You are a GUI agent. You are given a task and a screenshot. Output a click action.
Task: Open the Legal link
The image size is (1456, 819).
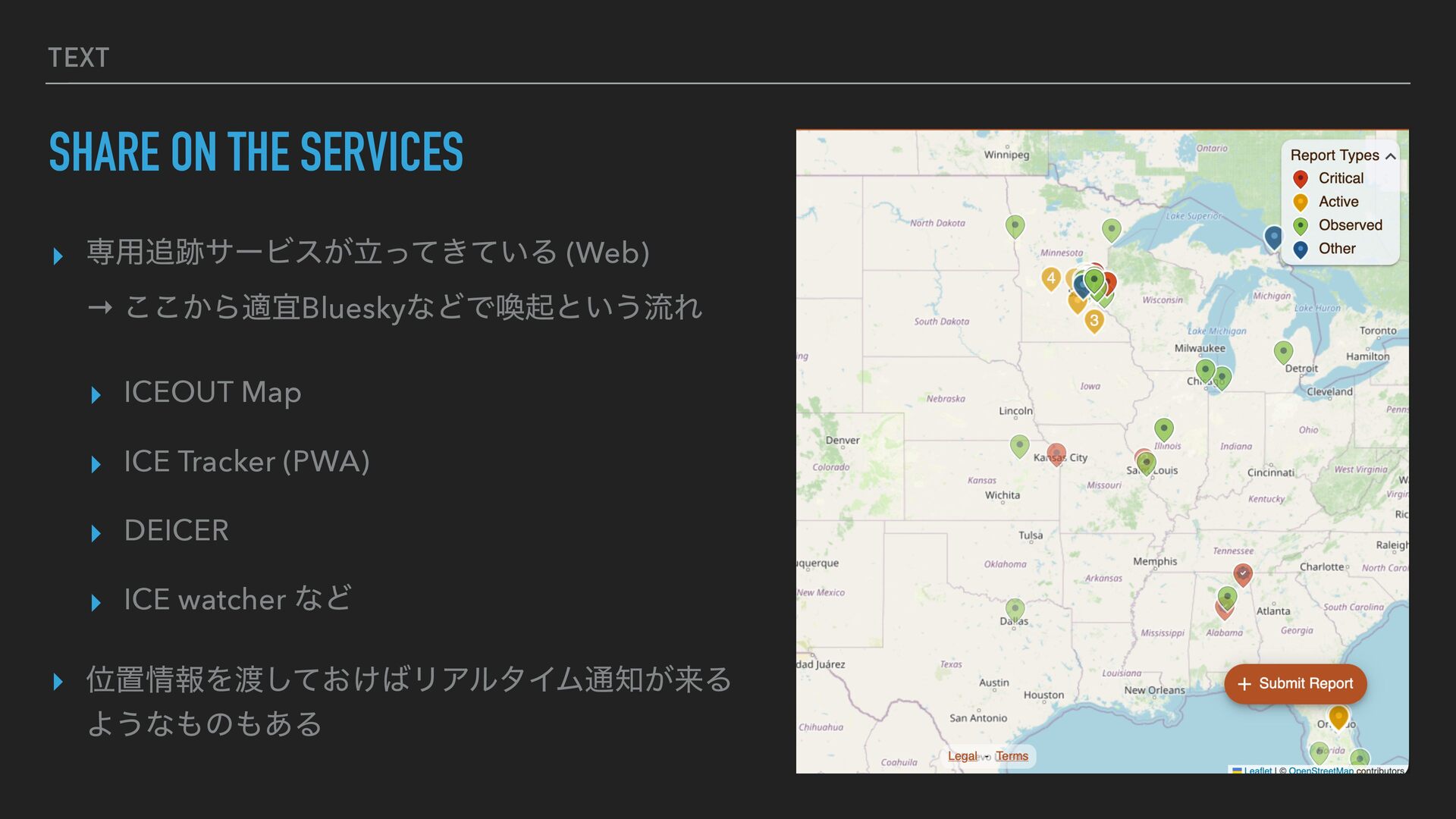[x=962, y=756]
